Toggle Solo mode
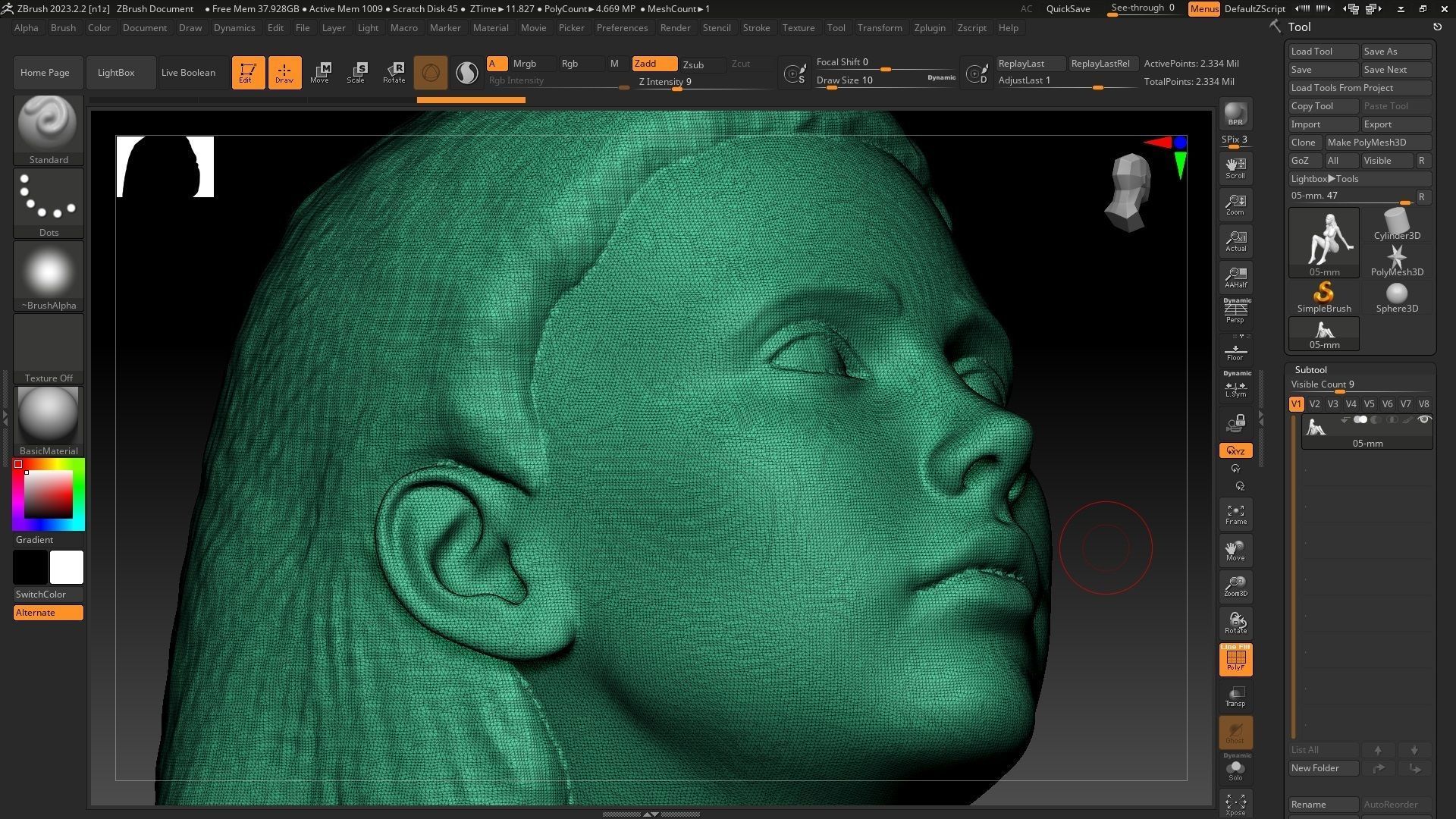 pyautogui.click(x=1235, y=769)
